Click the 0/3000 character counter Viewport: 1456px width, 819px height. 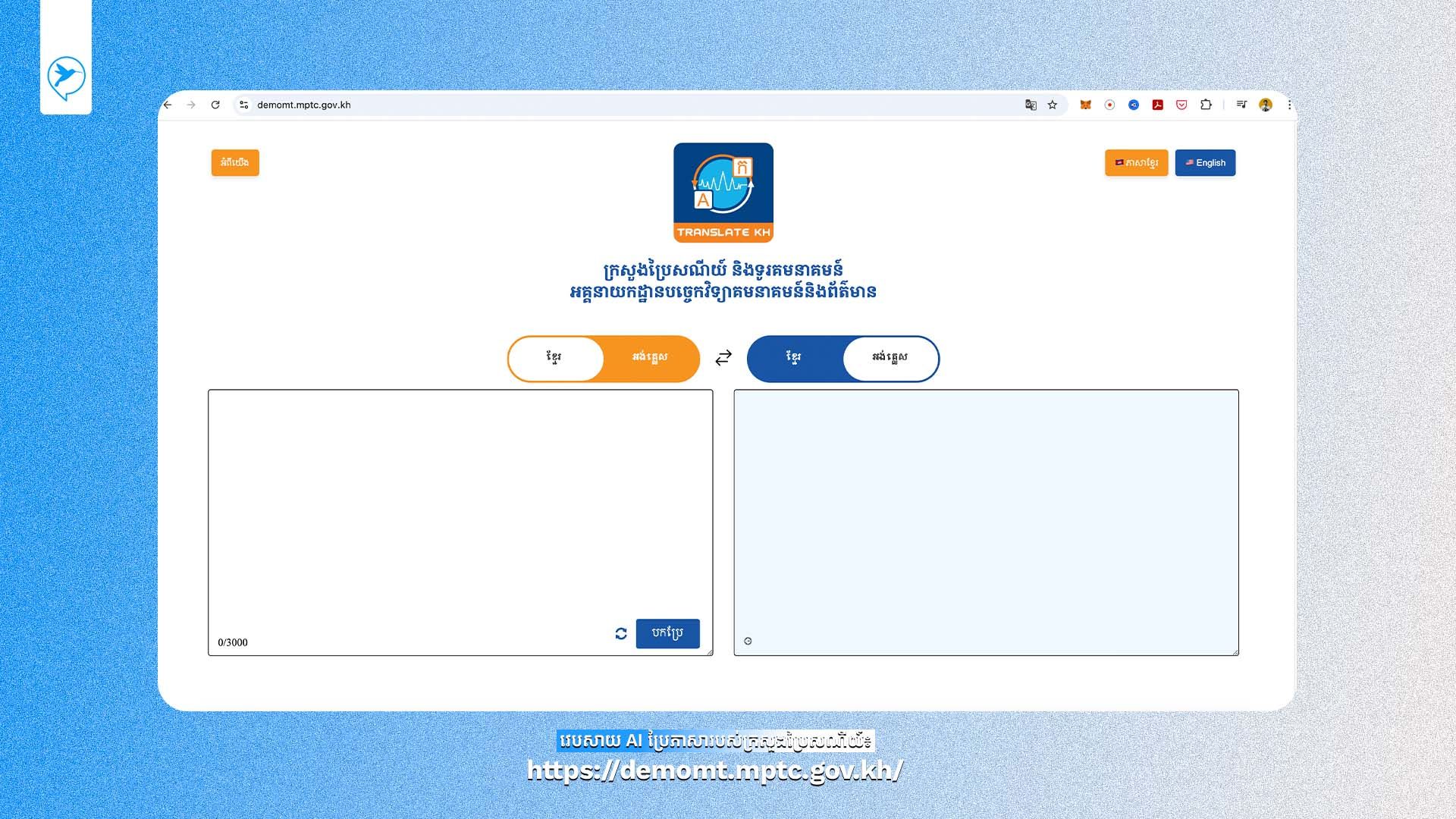[x=233, y=642]
